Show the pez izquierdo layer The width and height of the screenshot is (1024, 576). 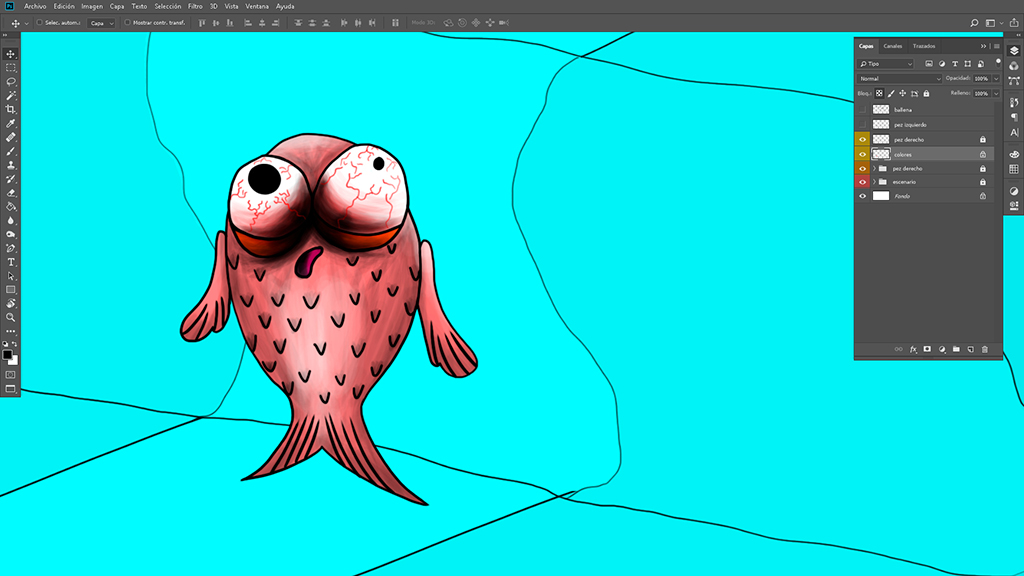862,124
